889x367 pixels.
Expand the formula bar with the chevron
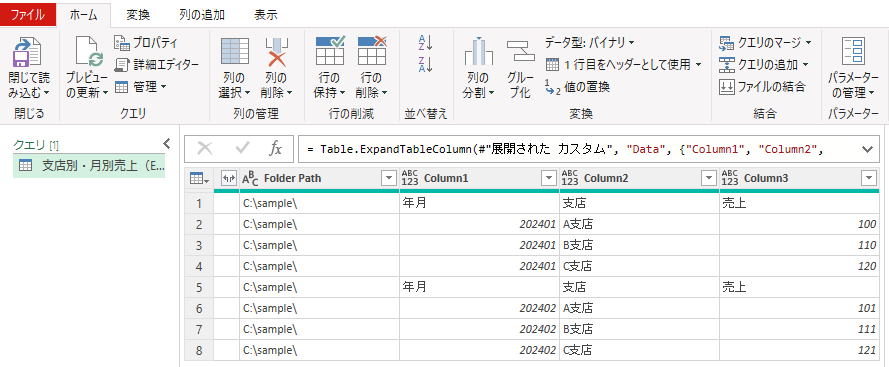(866, 149)
